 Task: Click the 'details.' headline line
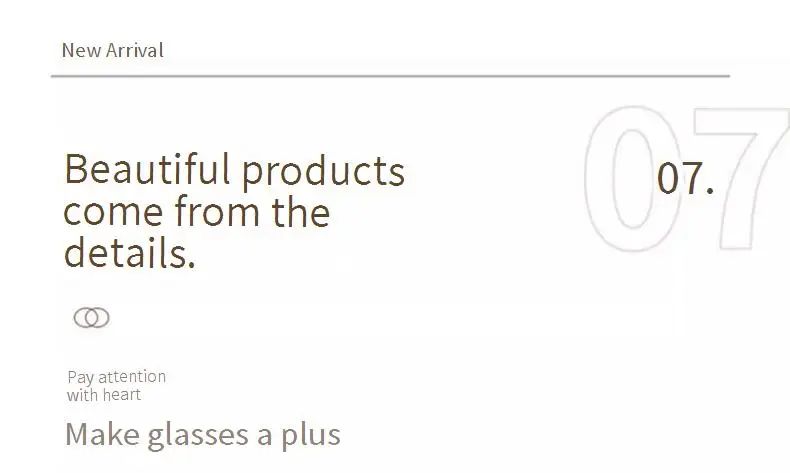pos(129,253)
